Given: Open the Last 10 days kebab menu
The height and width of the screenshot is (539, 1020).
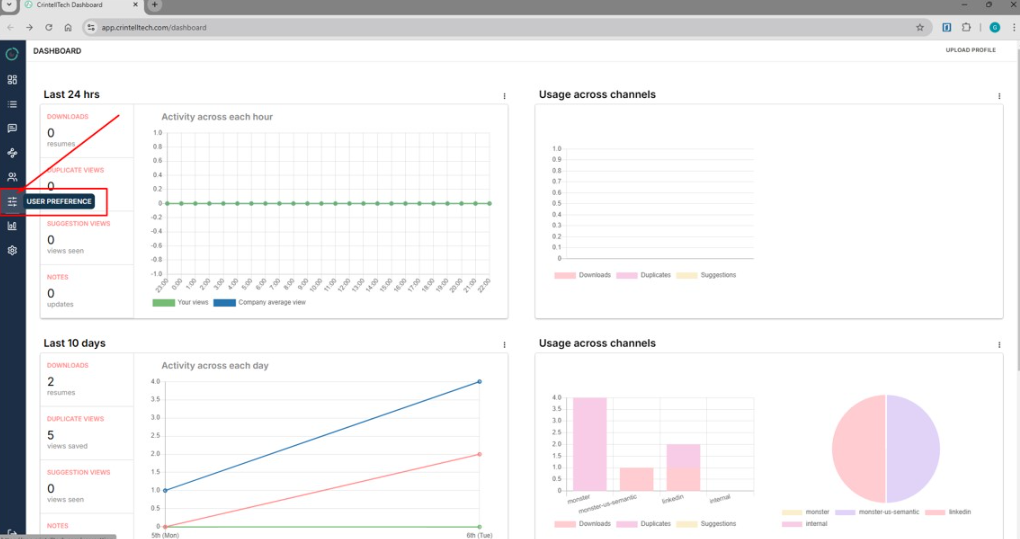Looking at the screenshot, I should (504, 345).
